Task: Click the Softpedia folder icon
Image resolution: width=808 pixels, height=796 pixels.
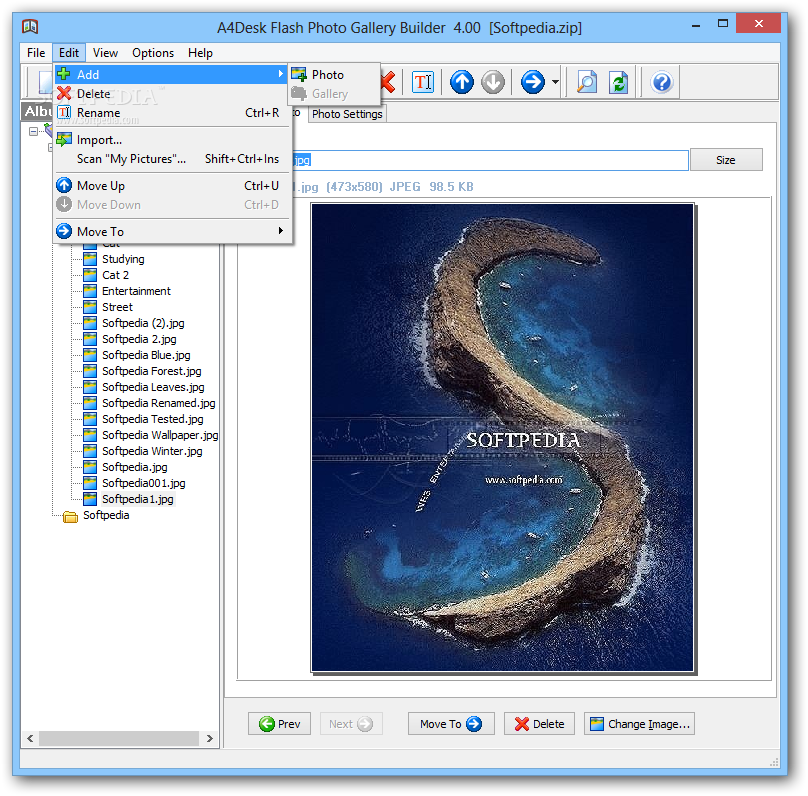Action: click(70, 516)
